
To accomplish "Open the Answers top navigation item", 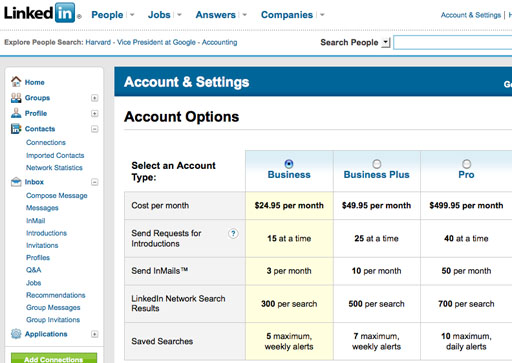I will [x=216, y=15].
